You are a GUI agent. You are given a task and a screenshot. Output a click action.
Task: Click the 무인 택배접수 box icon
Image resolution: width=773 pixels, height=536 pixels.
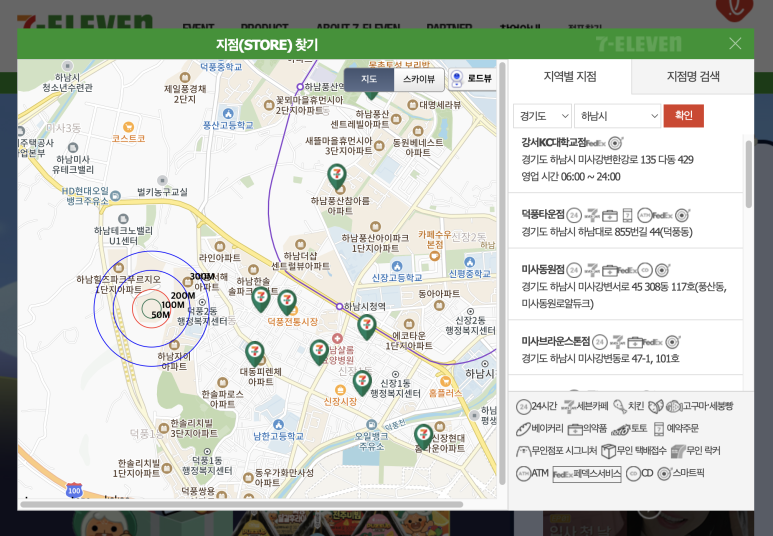[x=608, y=451]
